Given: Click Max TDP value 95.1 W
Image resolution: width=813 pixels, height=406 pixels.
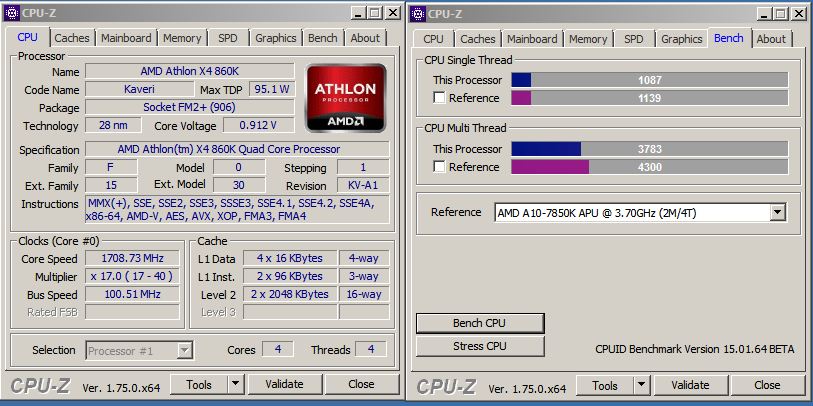Looking at the screenshot, I should coord(272,89).
